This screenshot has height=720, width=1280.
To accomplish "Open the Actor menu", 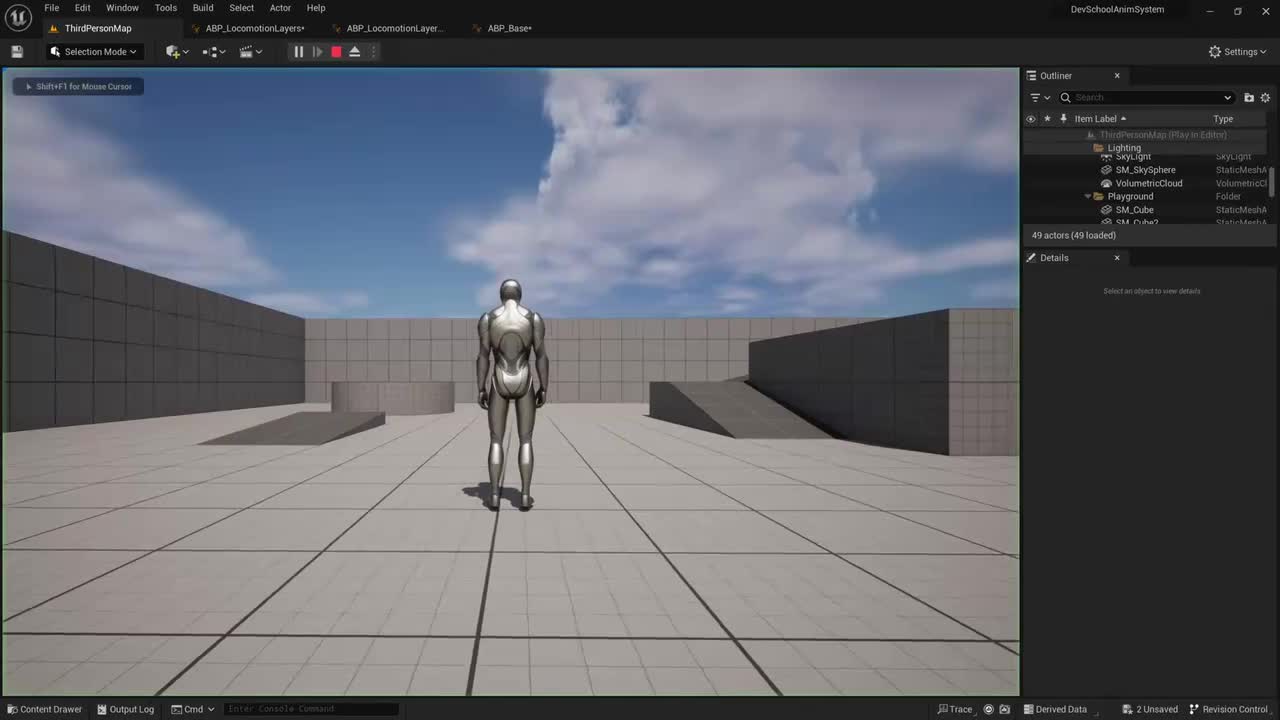I will pyautogui.click(x=280, y=8).
